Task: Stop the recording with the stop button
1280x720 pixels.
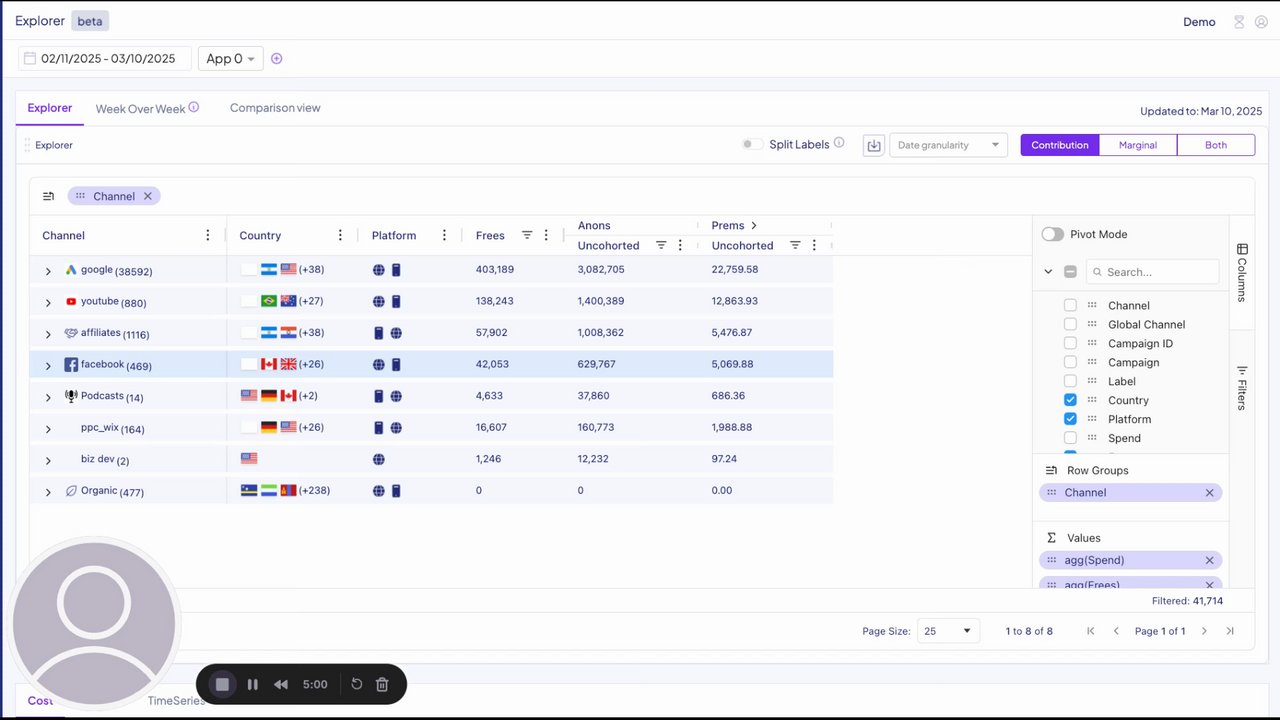Action: point(223,684)
